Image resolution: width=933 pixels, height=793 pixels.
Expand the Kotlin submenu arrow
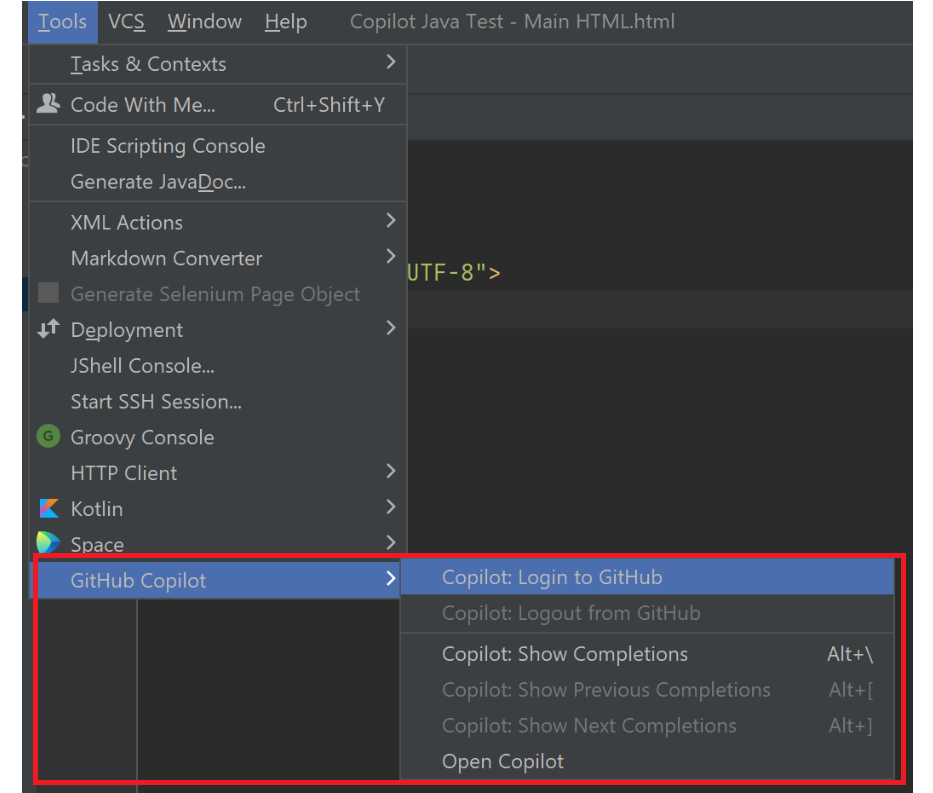[x=390, y=507]
